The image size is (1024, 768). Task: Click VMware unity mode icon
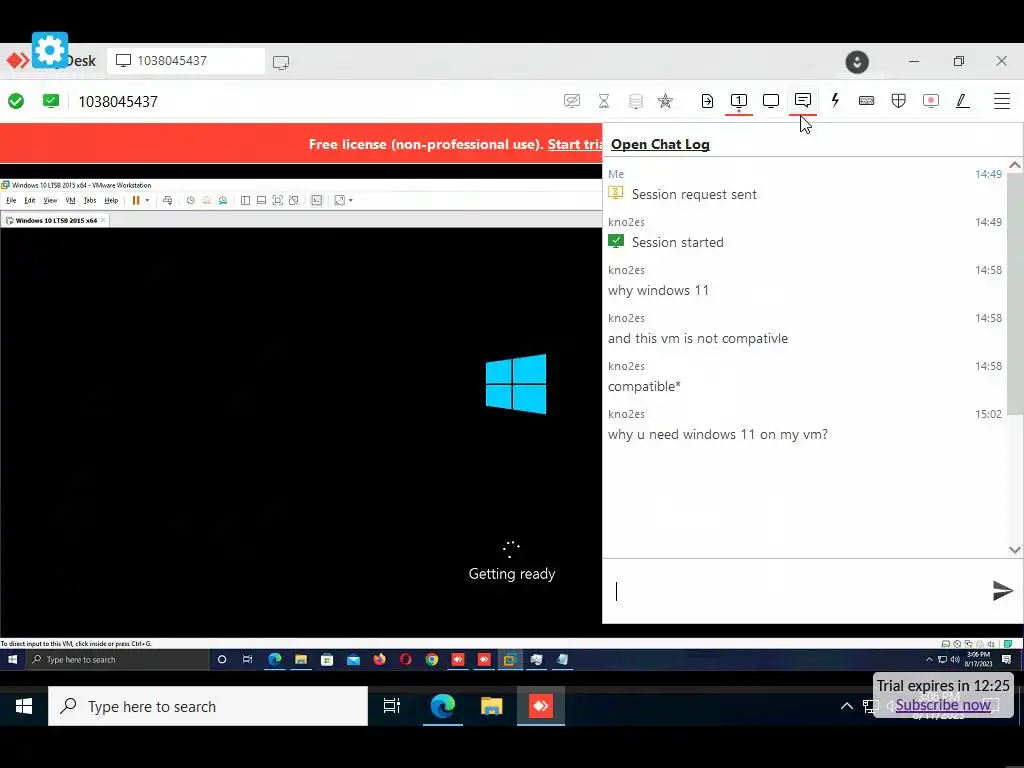point(294,200)
